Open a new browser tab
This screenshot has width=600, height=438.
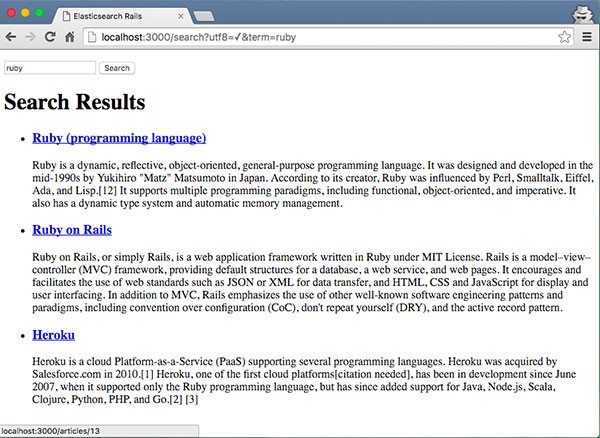click(204, 16)
